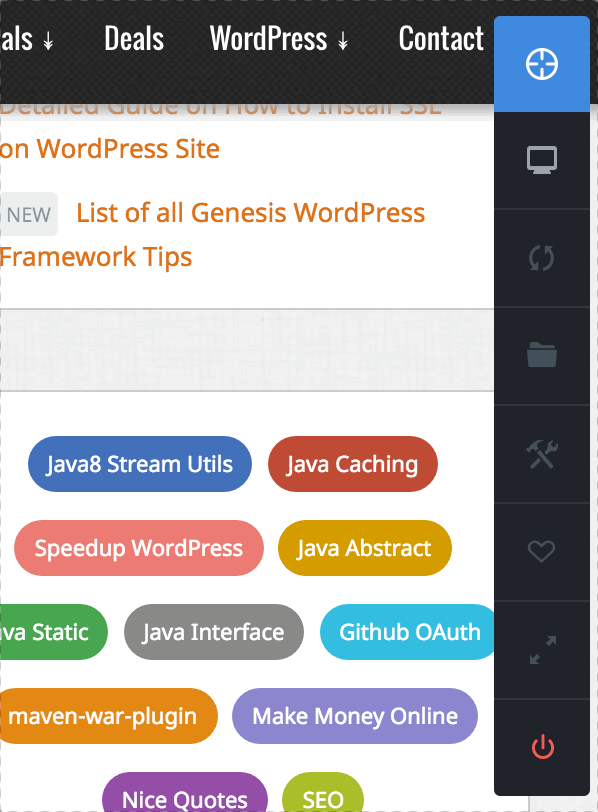Select the Github OAuth tag
This screenshot has width=598, height=812.
click(x=408, y=632)
